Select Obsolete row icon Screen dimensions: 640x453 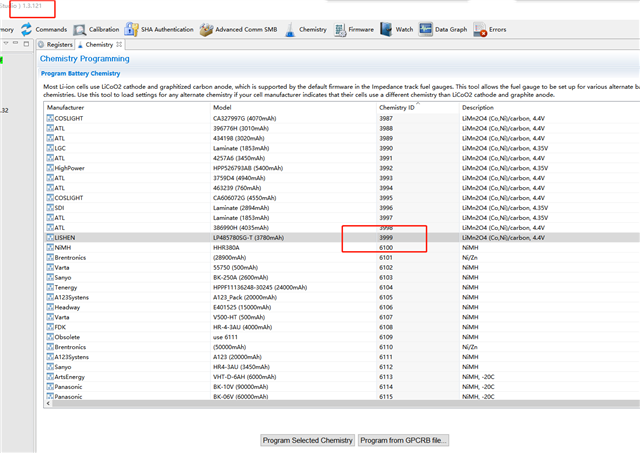[50, 337]
